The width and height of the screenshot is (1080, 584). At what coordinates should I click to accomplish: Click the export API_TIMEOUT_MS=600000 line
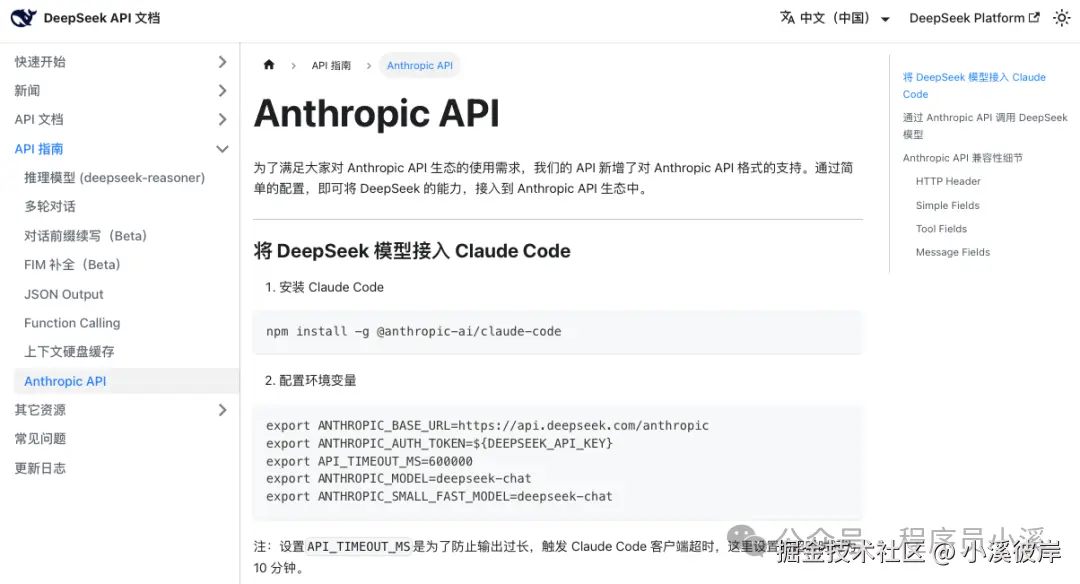click(x=369, y=461)
